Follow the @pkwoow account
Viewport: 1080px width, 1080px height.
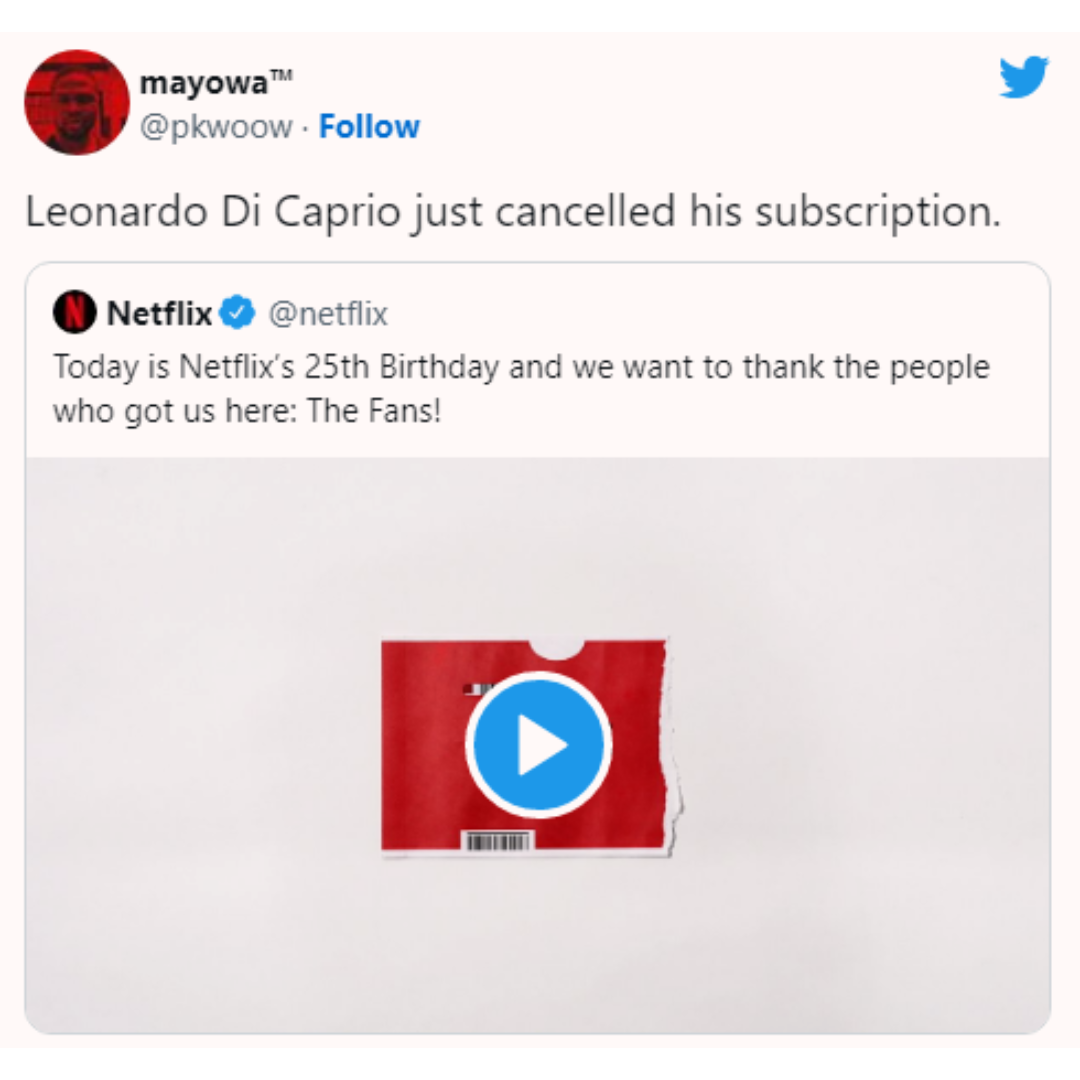[x=369, y=127]
